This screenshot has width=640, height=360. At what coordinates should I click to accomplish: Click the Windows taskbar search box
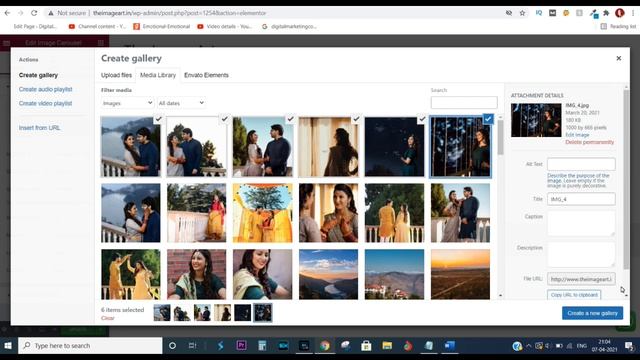tap(90, 346)
